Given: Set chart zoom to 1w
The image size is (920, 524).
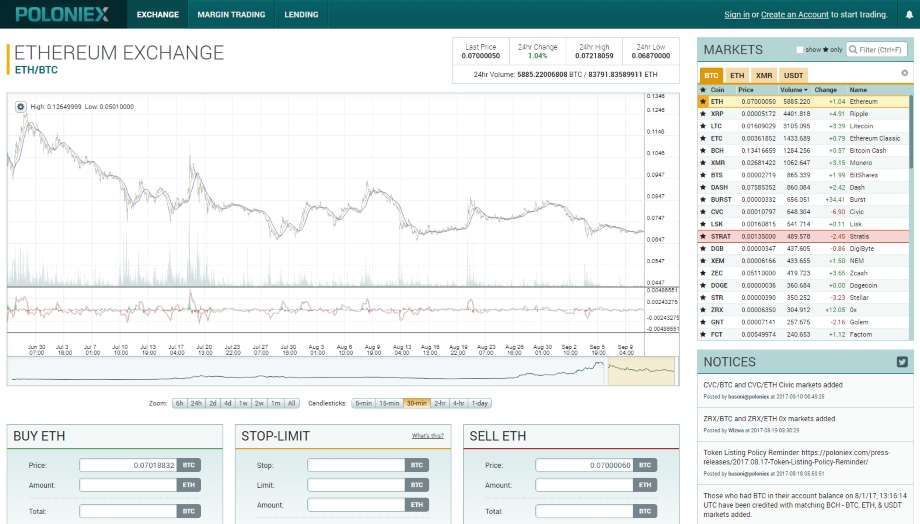Looking at the screenshot, I should [243, 404].
